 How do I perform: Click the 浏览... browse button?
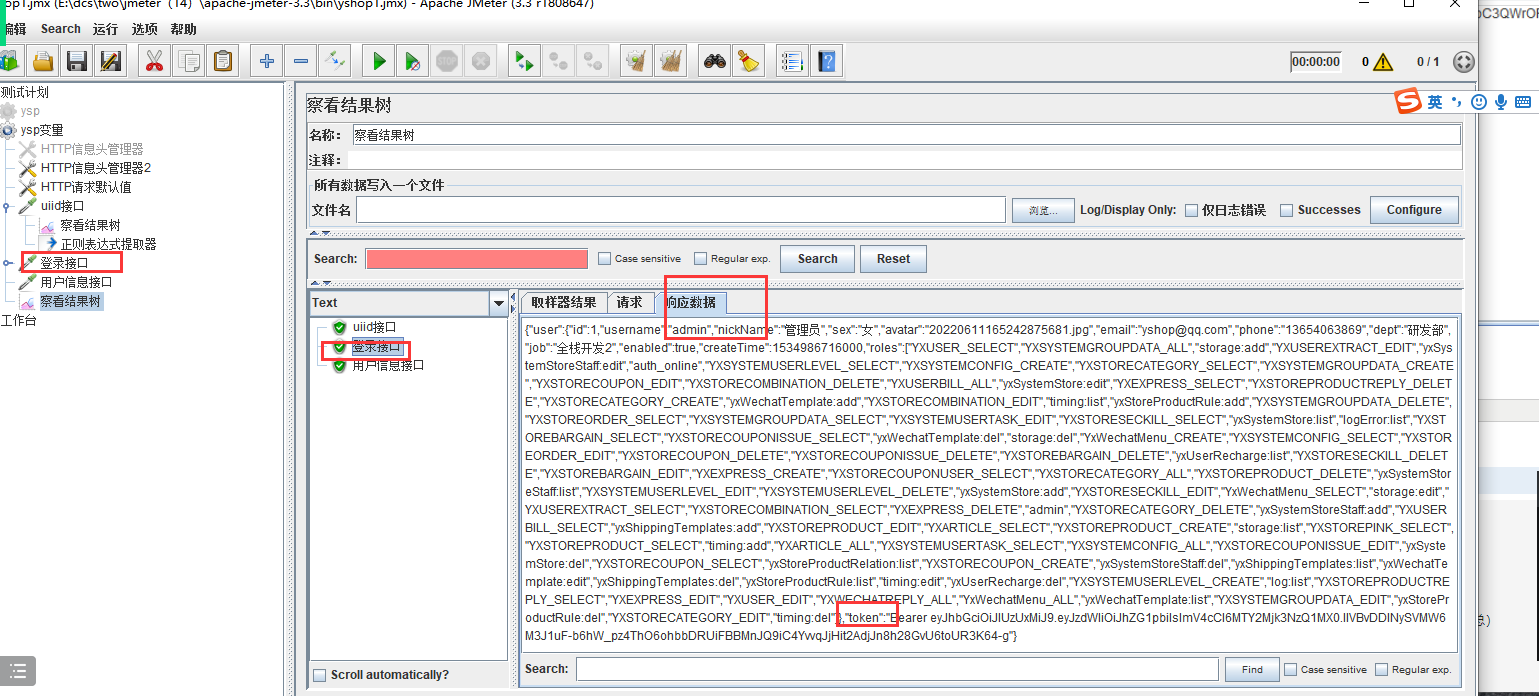coord(1042,210)
